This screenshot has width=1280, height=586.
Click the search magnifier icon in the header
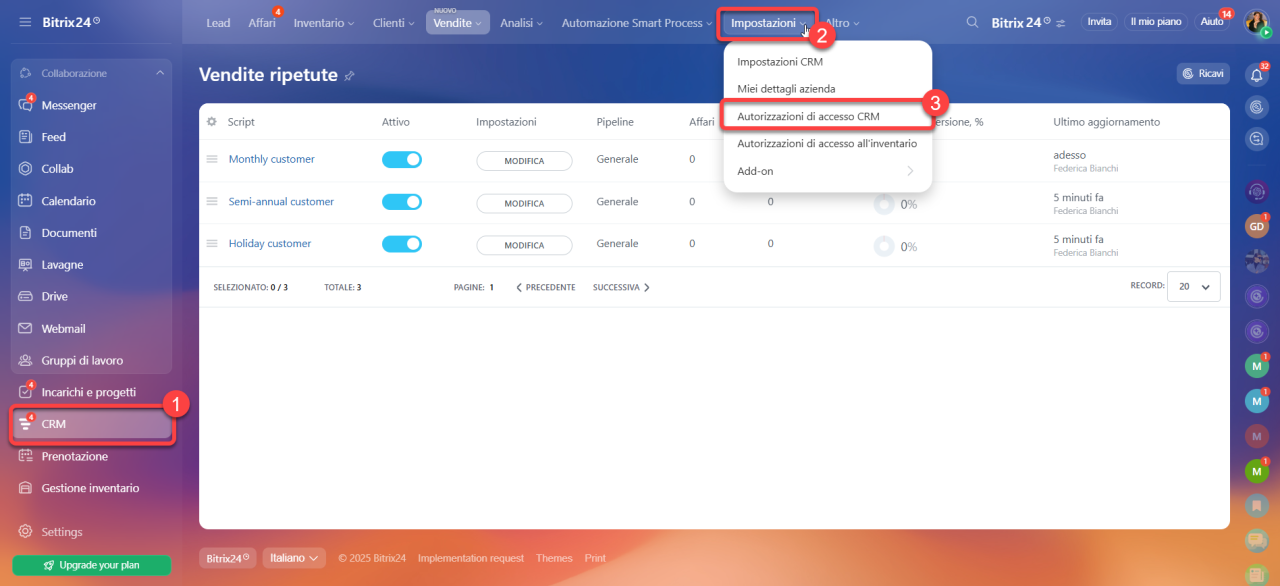pyautogui.click(x=972, y=22)
